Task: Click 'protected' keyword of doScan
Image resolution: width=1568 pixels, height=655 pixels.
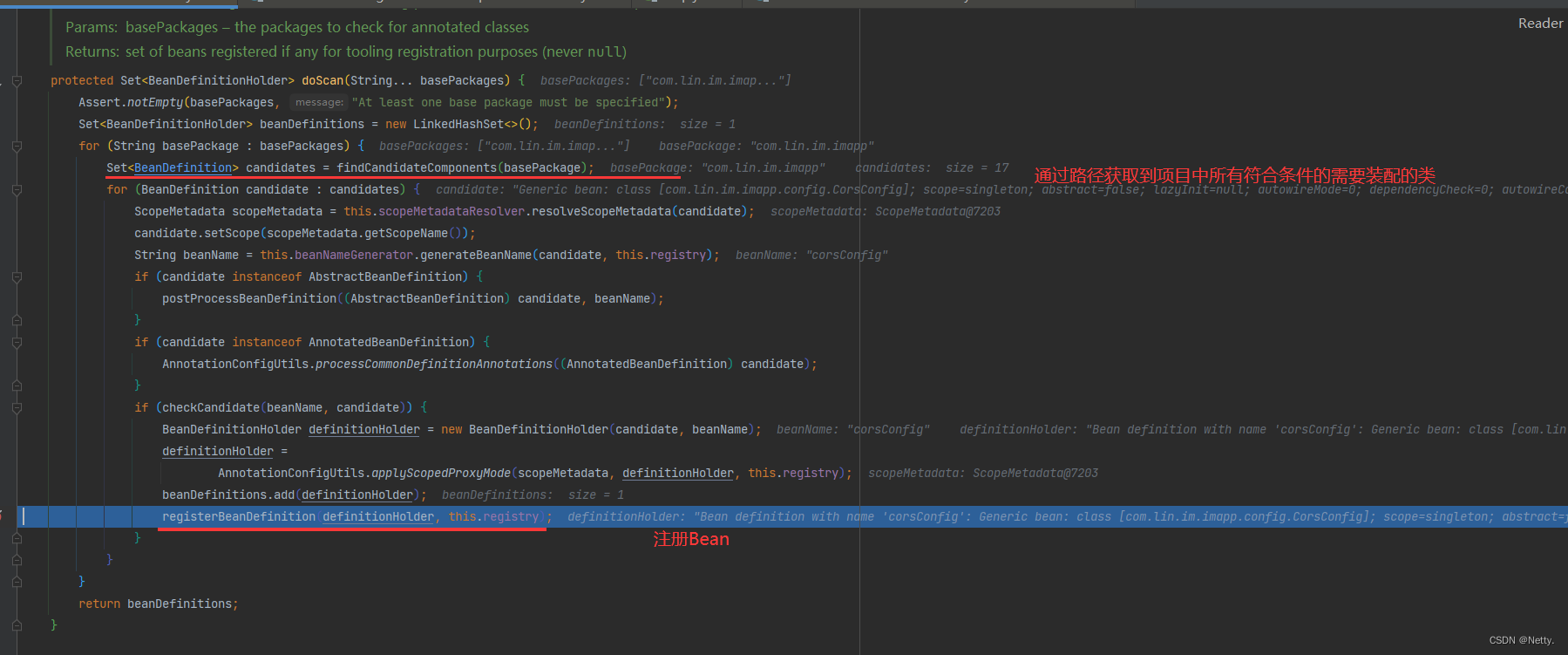Action: 82,80
